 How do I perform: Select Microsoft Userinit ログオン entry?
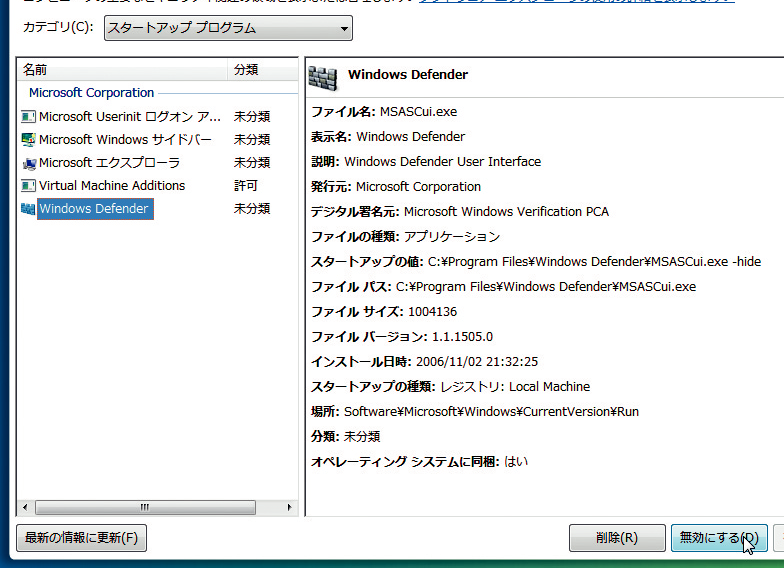pos(130,116)
